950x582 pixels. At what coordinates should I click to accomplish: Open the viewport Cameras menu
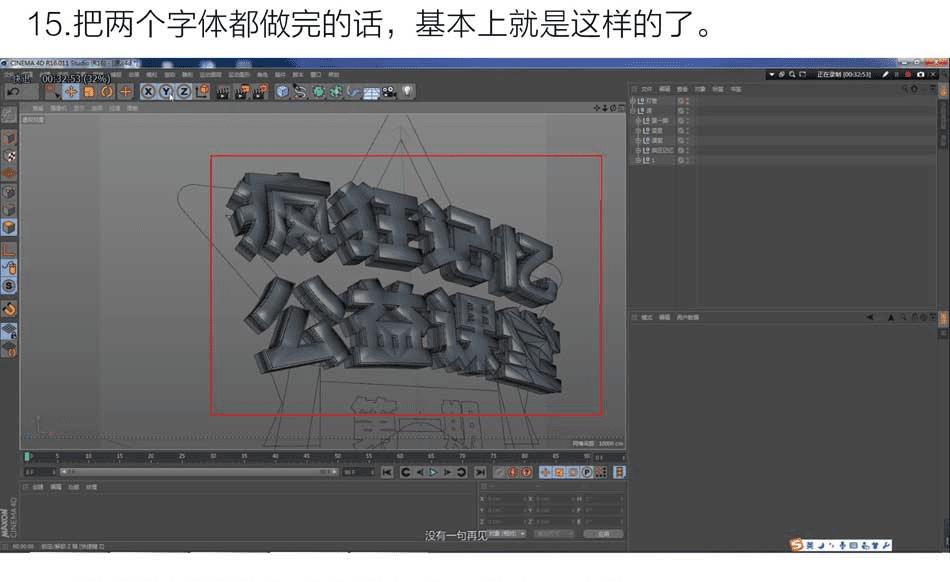[x=58, y=108]
